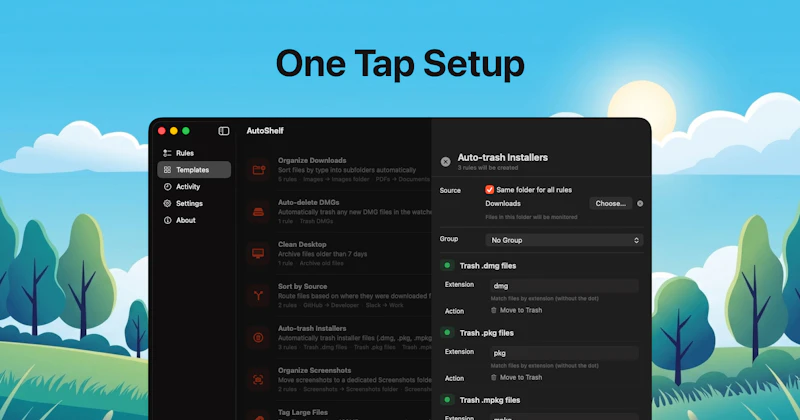Uncheck Same folder for all rules
800x420 pixels.
point(489,190)
